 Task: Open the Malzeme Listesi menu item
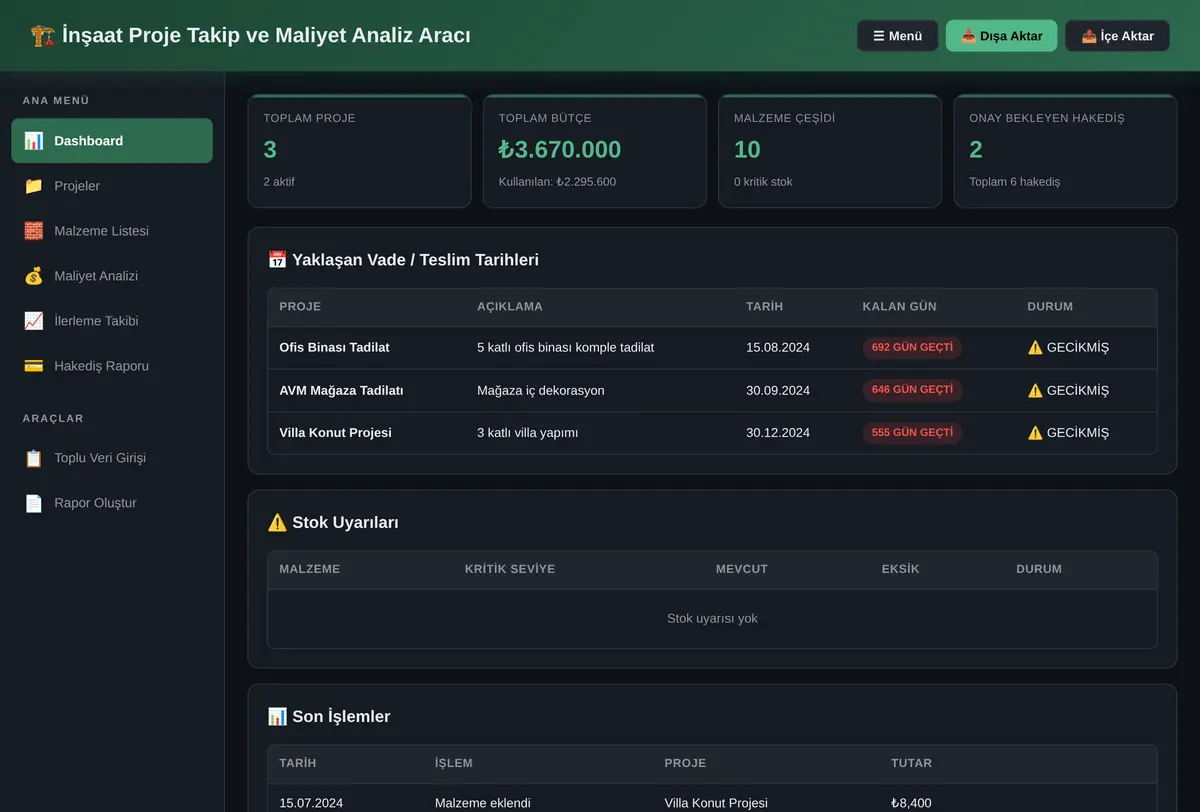tap(112, 231)
